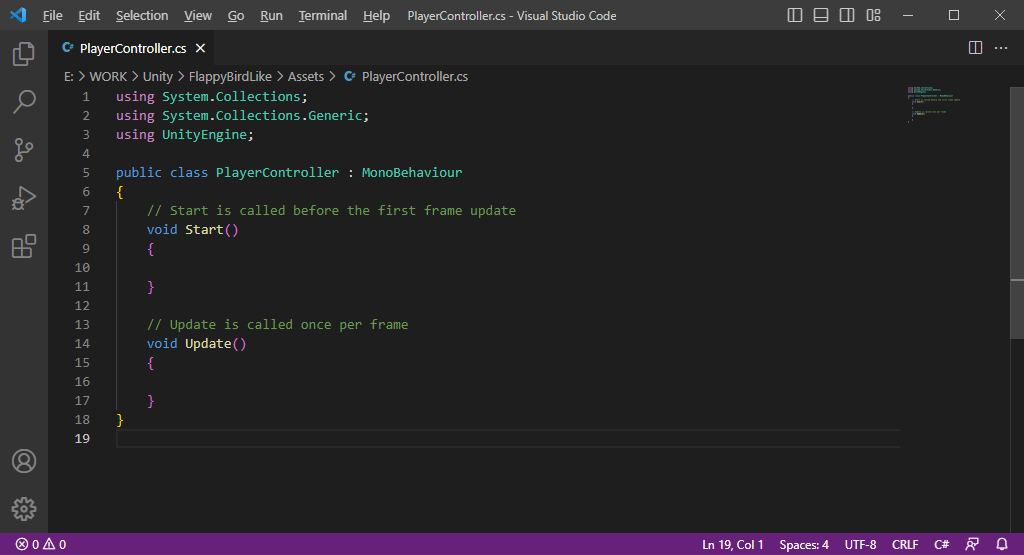Click the Start method name

click(x=204, y=229)
